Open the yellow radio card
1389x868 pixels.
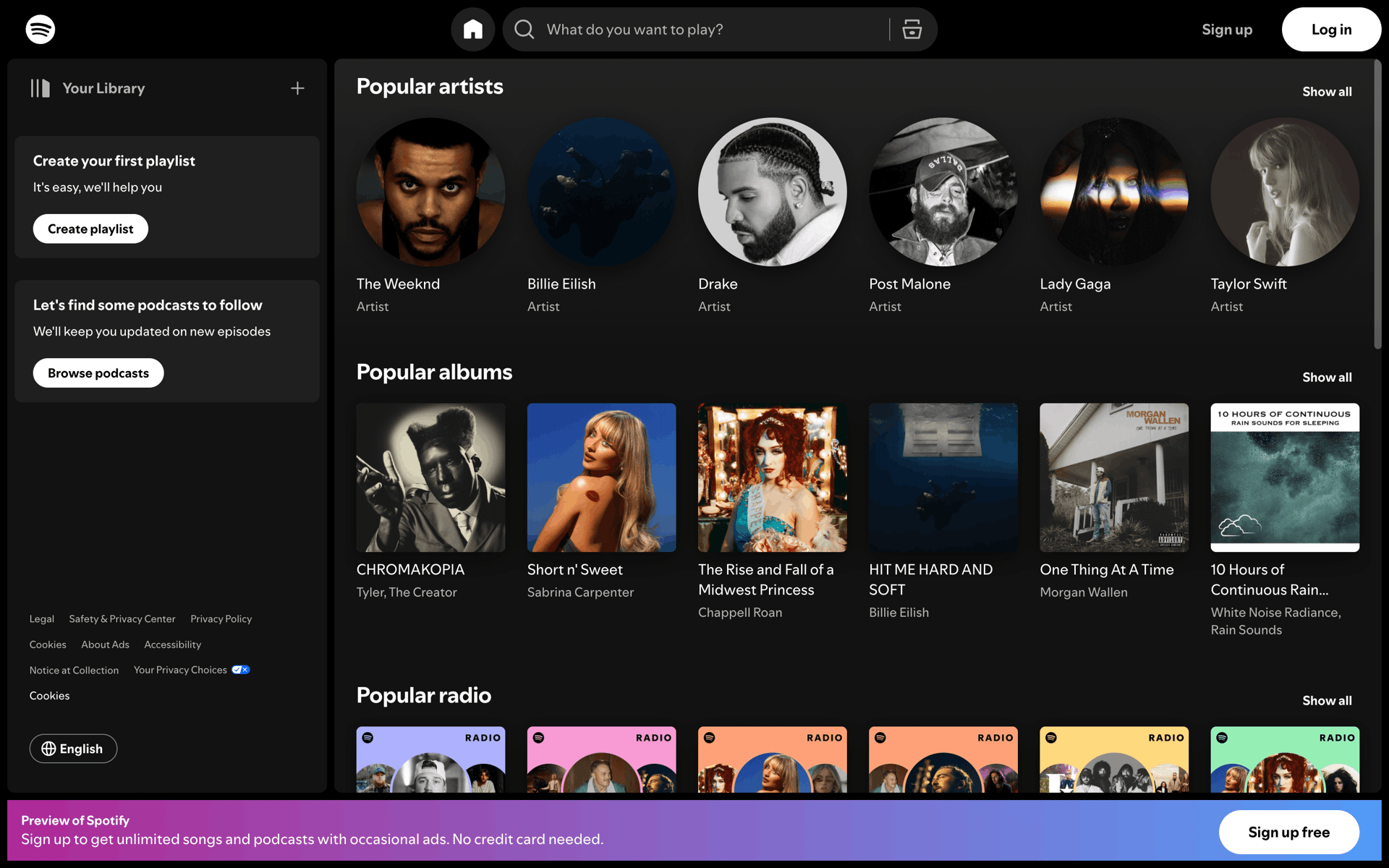pyautogui.click(x=1114, y=759)
